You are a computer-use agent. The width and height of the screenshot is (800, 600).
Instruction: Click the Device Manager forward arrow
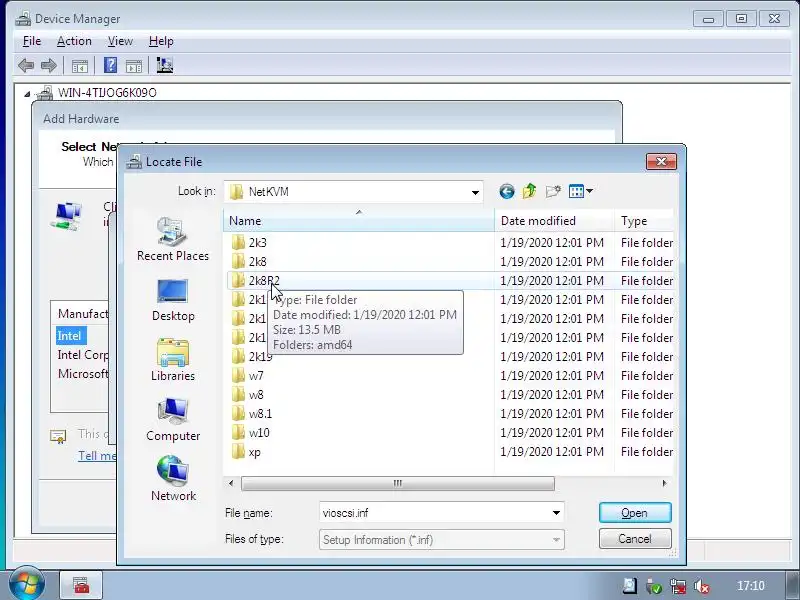pos(48,65)
